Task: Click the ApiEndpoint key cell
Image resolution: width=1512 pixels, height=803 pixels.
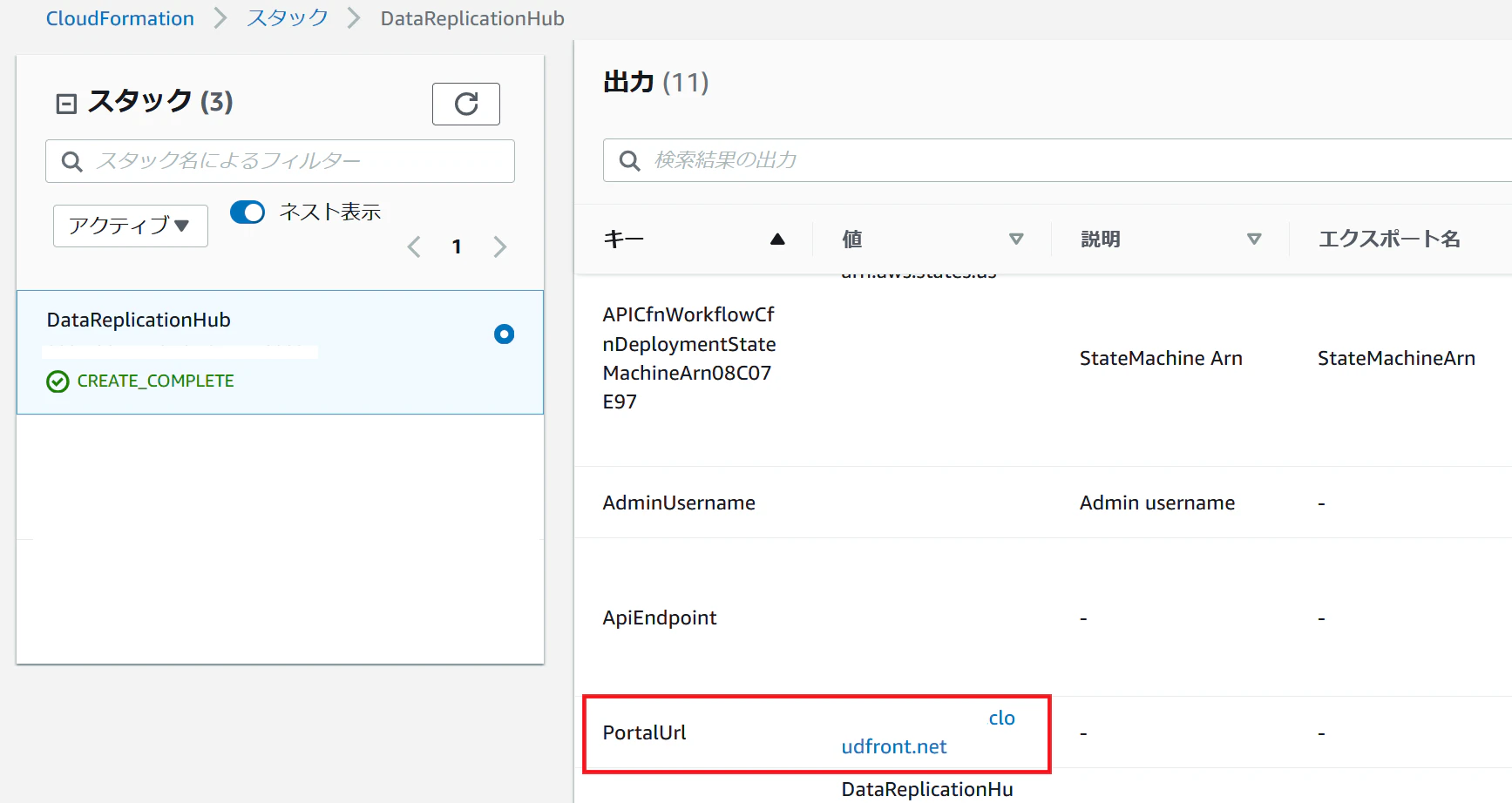Action: tap(660, 617)
